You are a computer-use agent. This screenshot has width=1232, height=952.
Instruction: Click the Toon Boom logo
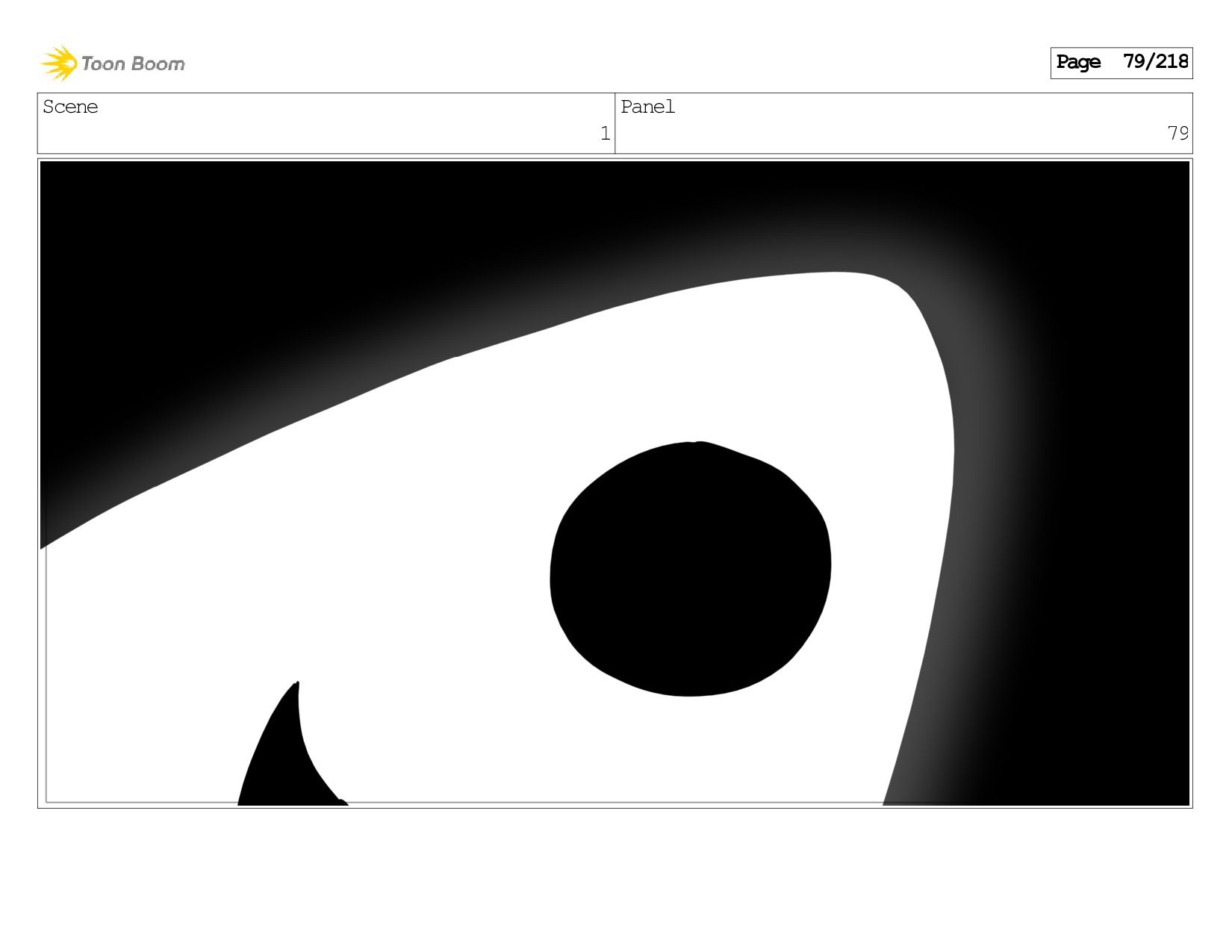pyautogui.click(x=112, y=63)
